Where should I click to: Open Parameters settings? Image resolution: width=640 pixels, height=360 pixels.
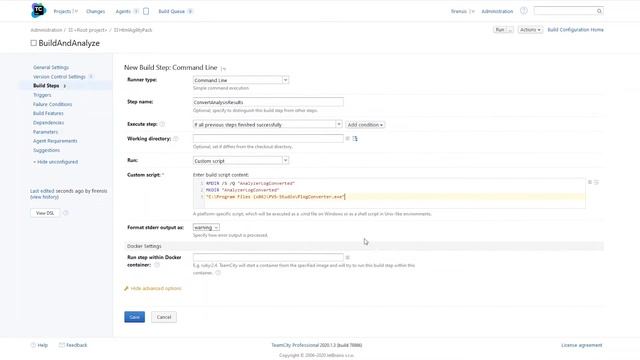[45, 132]
